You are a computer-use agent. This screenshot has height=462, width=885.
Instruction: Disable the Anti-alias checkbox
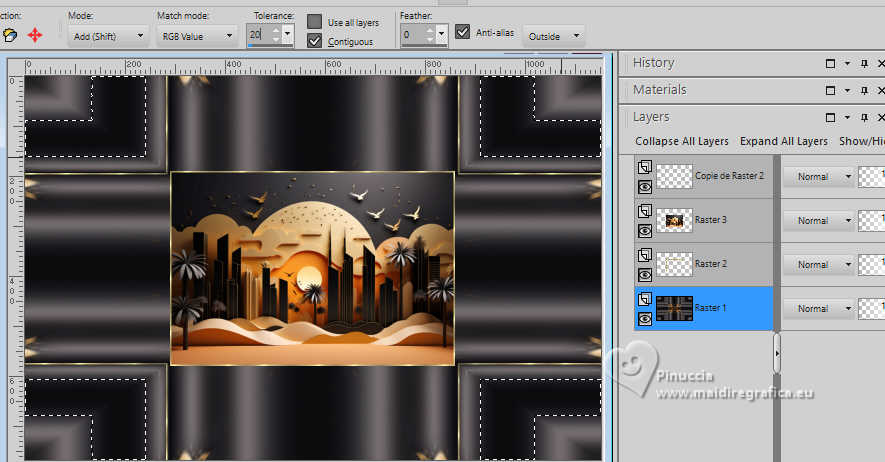462,32
